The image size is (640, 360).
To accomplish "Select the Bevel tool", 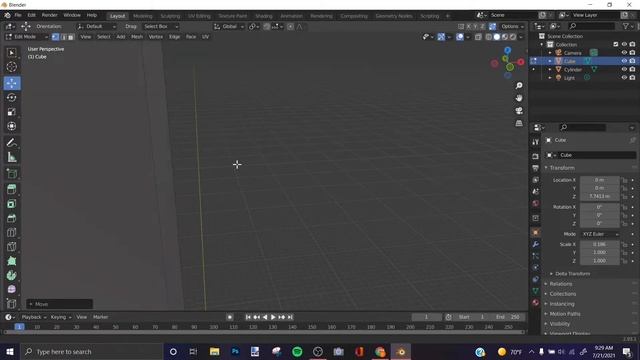I will point(11,218).
